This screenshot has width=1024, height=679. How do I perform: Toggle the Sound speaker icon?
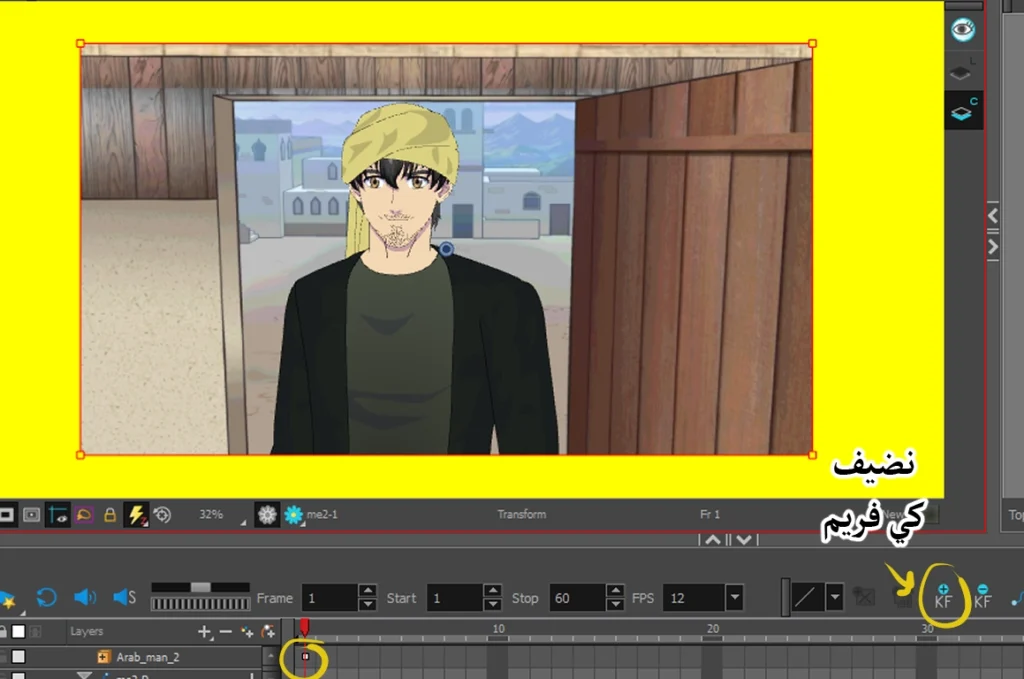[85, 598]
